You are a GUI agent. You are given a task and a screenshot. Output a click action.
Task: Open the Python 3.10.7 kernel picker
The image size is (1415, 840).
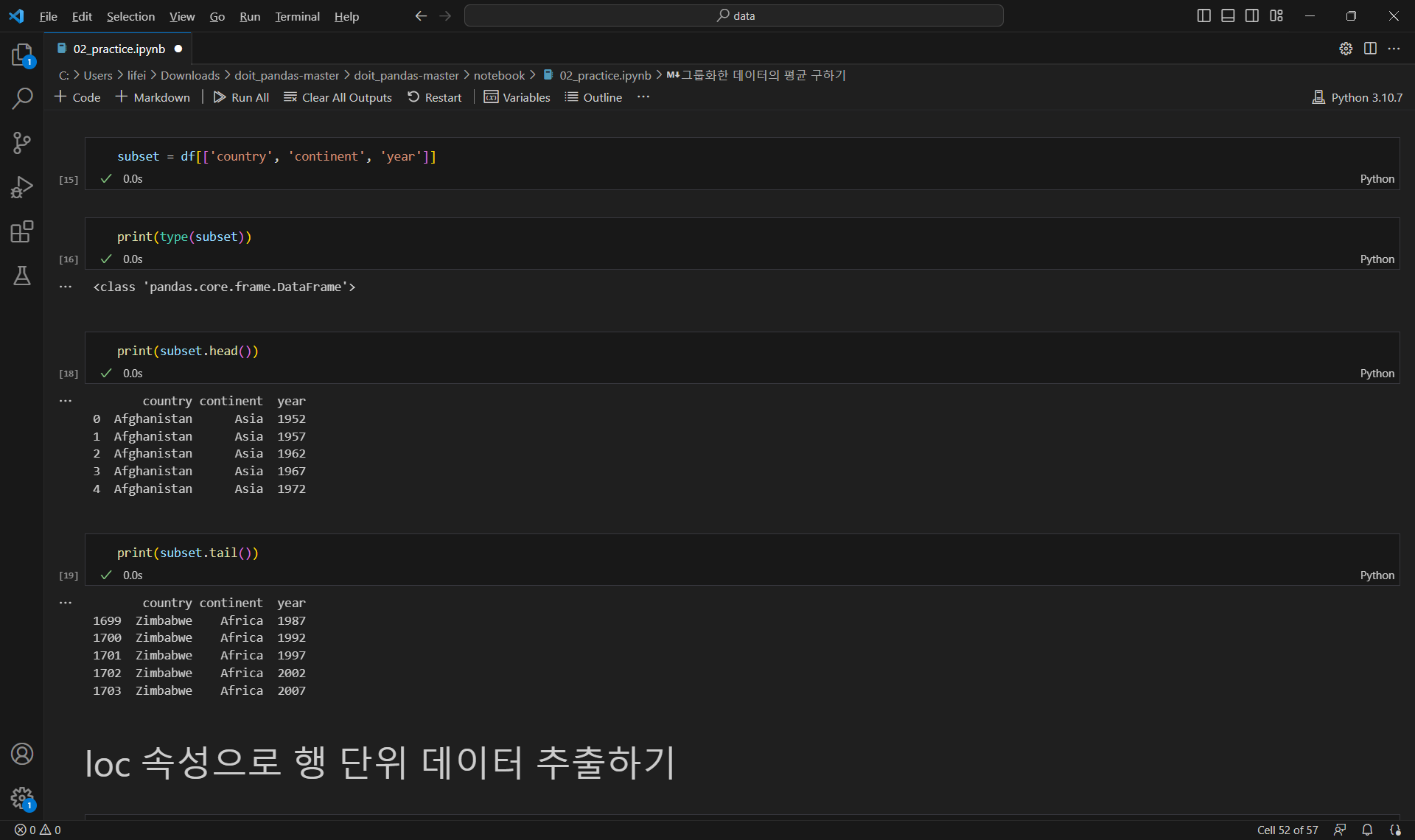click(x=1358, y=97)
